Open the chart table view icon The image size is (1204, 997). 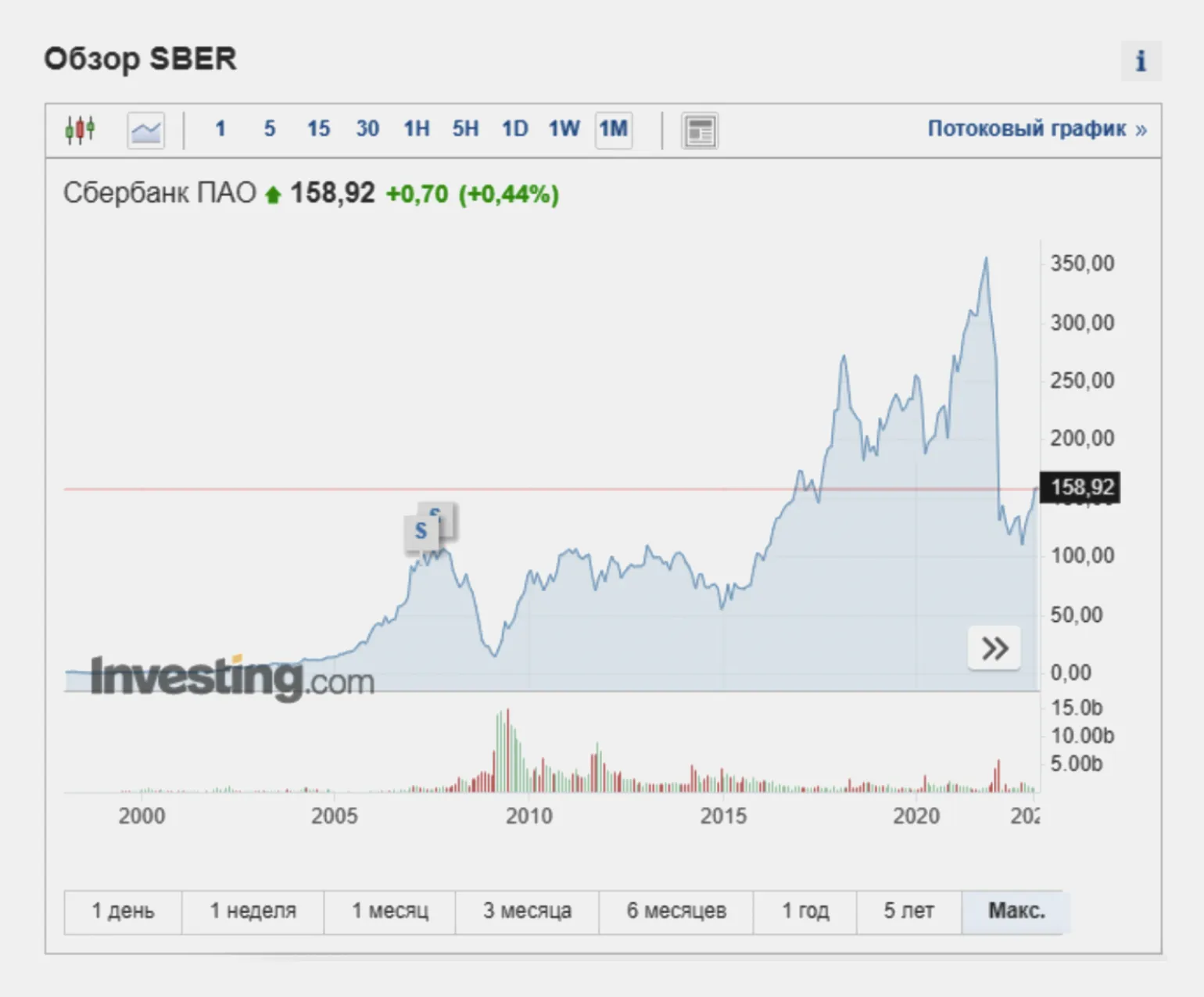pos(700,131)
